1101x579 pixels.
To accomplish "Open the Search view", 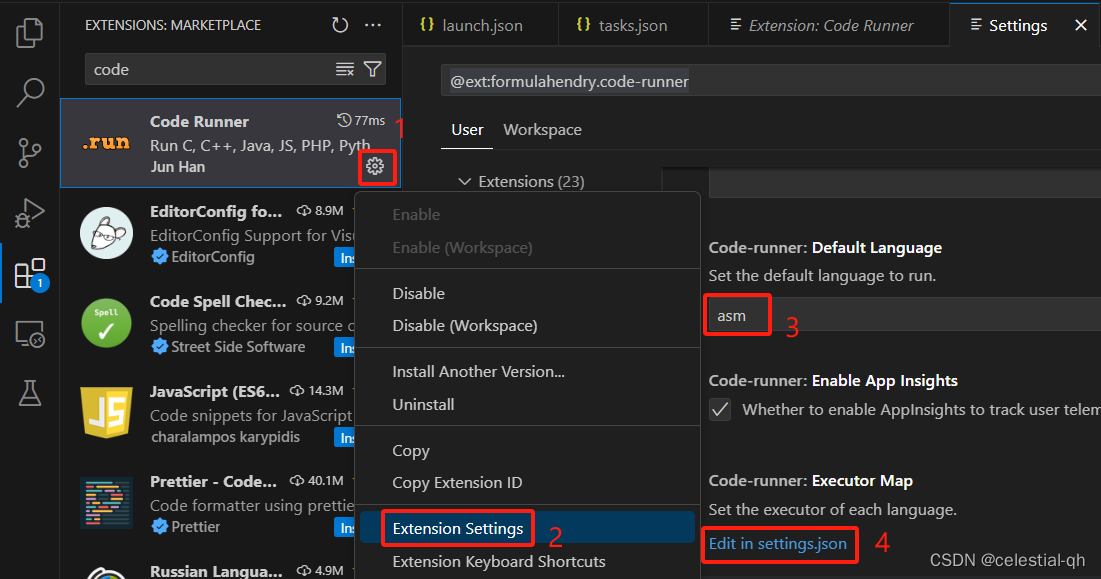I will 29,92.
